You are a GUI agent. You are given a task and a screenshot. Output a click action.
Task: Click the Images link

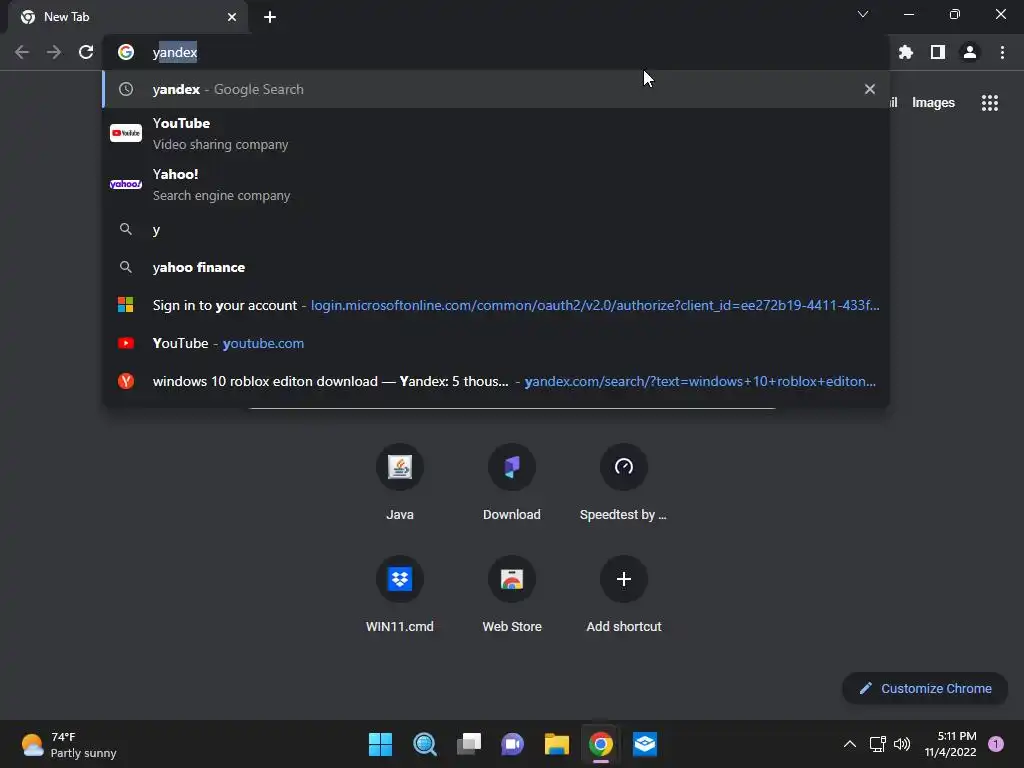(x=933, y=103)
